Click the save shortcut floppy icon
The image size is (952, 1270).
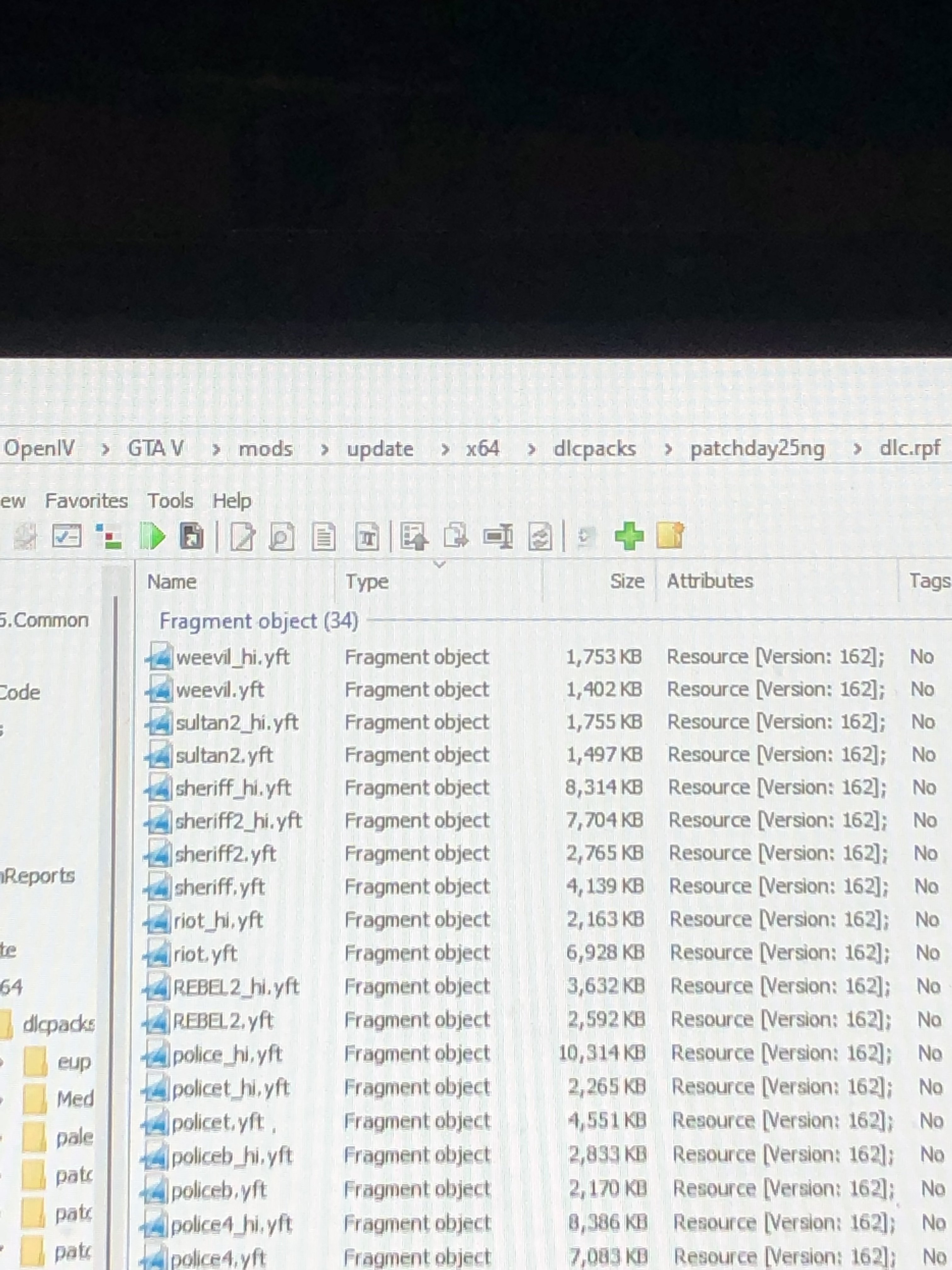(x=192, y=537)
